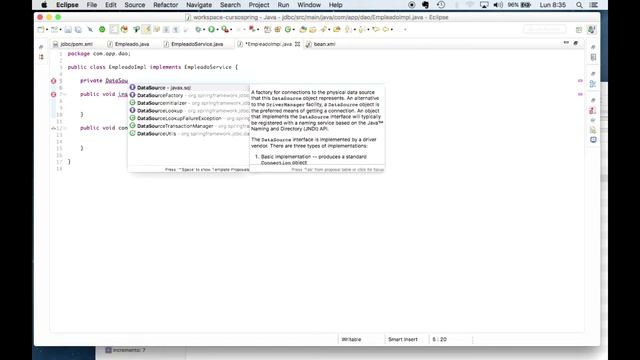The image size is (640, 360).
Task: Open the Debug dropdown arrow
Action: coord(204,29)
